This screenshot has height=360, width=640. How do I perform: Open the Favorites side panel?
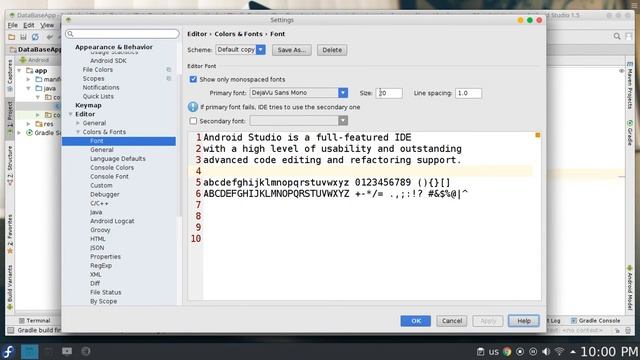pos(10,234)
